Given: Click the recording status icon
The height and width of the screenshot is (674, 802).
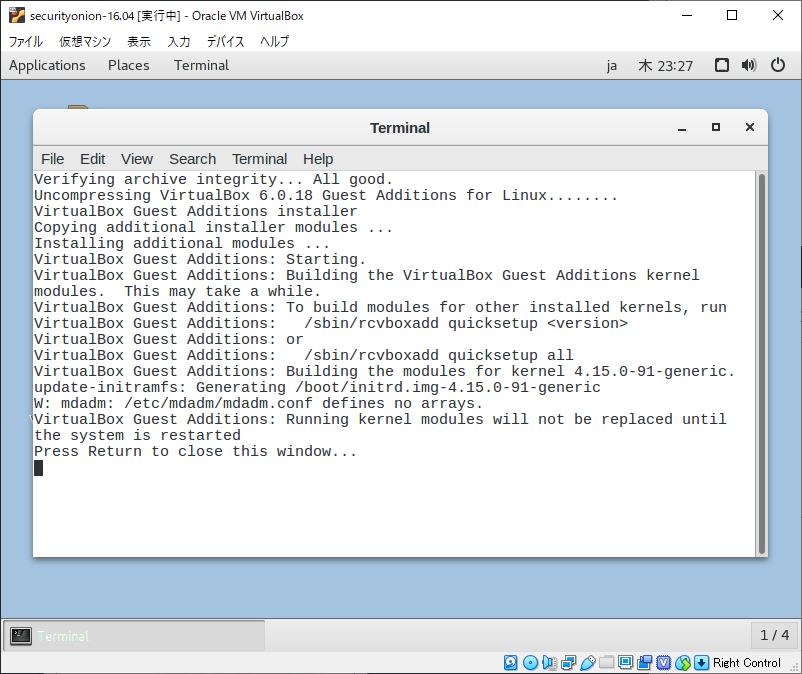Looking at the screenshot, I should point(644,663).
